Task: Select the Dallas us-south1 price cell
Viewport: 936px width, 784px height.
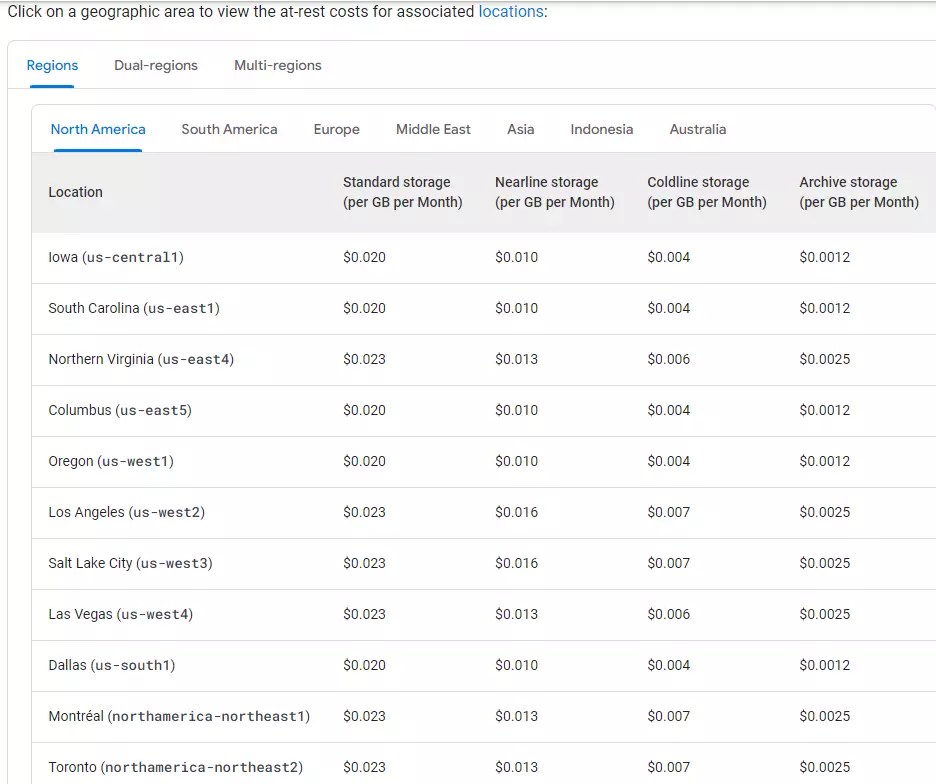Action: coord(364,665)
